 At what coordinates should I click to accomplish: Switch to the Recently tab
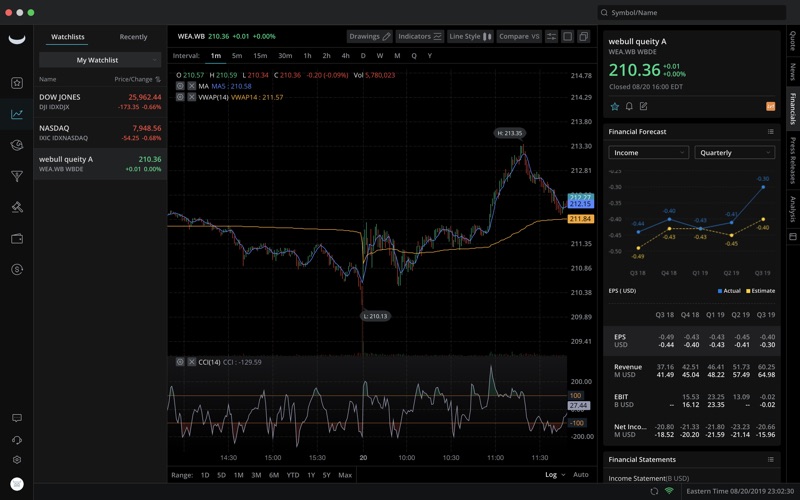[x=133, y=37]
